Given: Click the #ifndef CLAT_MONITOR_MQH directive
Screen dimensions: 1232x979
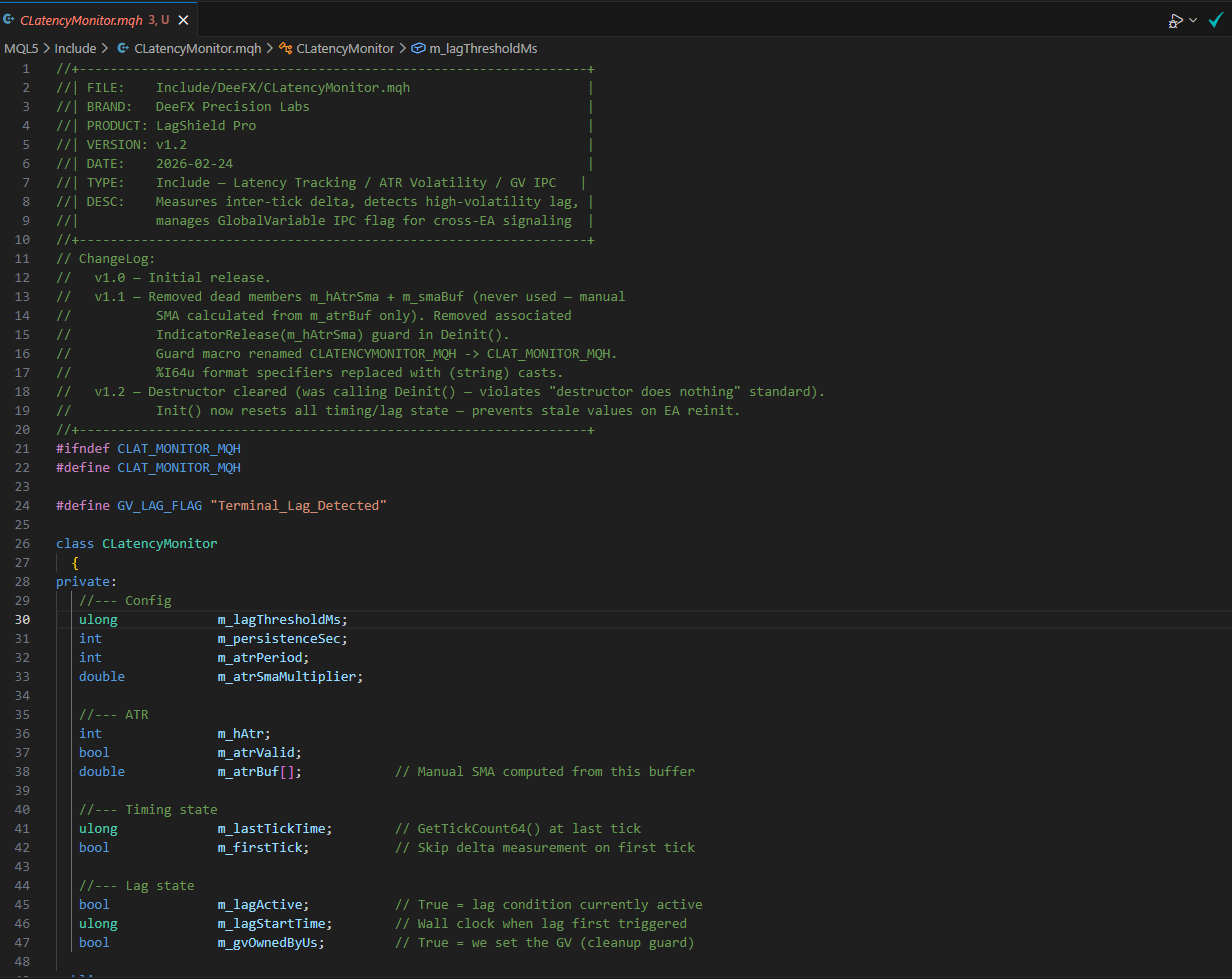Looking at the screenshot, I should (x=147, y=448).
